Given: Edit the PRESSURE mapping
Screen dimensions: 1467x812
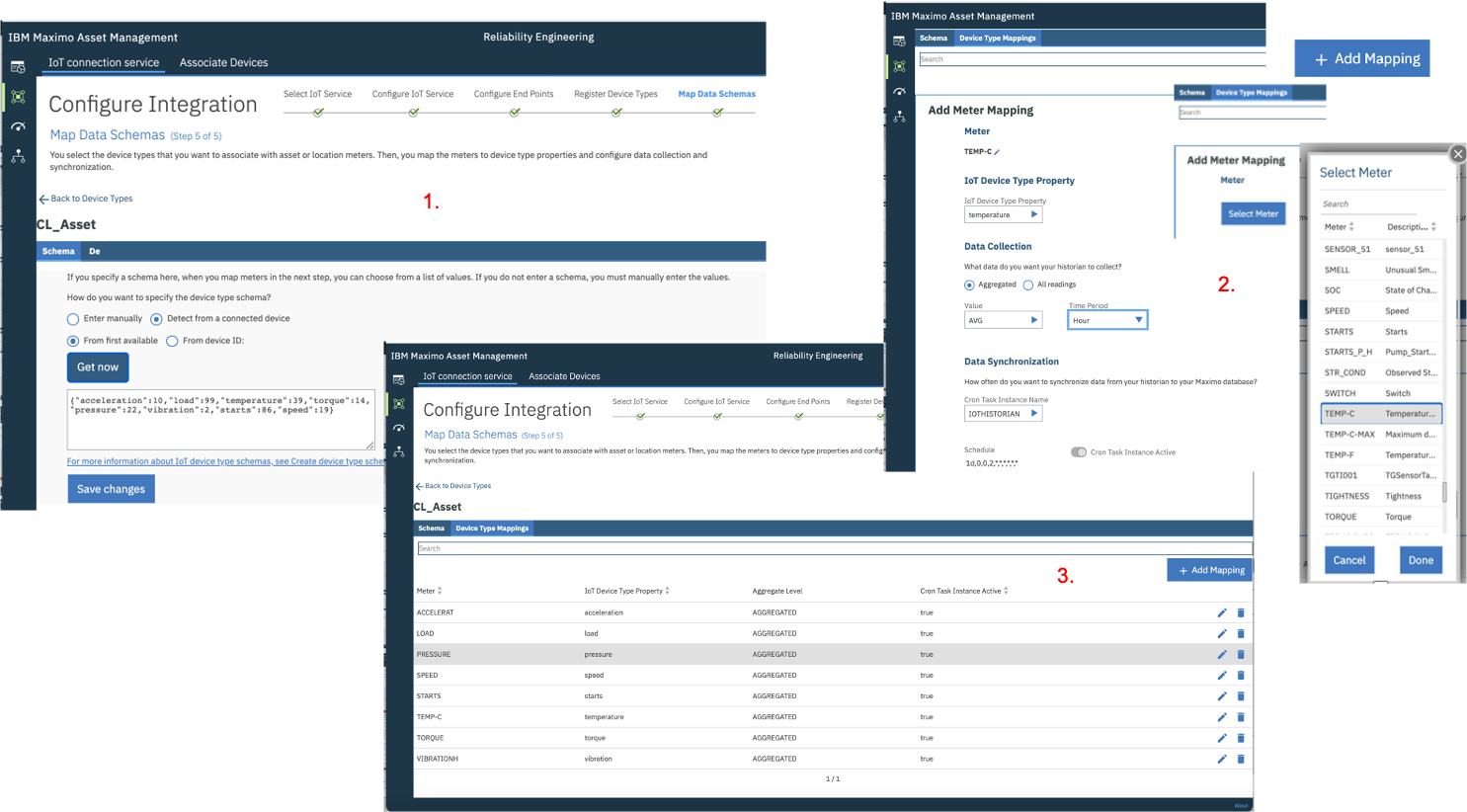Looking at the screenshot, I should coord(1222,654).
